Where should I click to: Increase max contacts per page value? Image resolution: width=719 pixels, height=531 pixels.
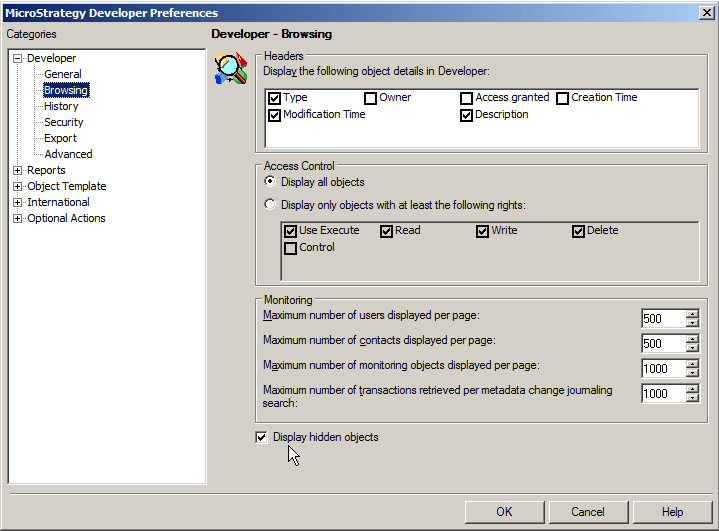pos(692,339)
